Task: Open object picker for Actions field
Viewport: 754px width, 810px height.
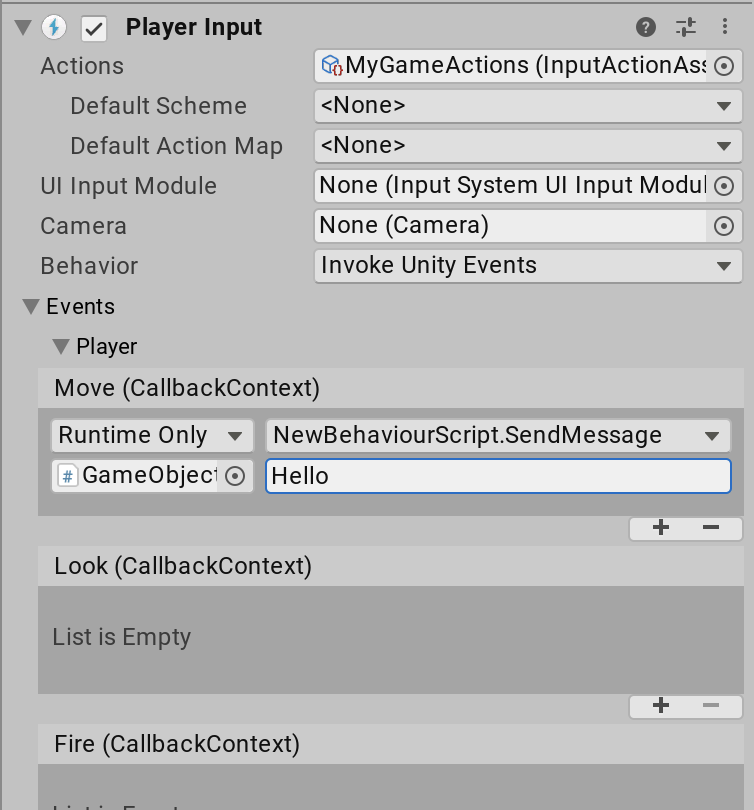Action: (x=724, y=66)
